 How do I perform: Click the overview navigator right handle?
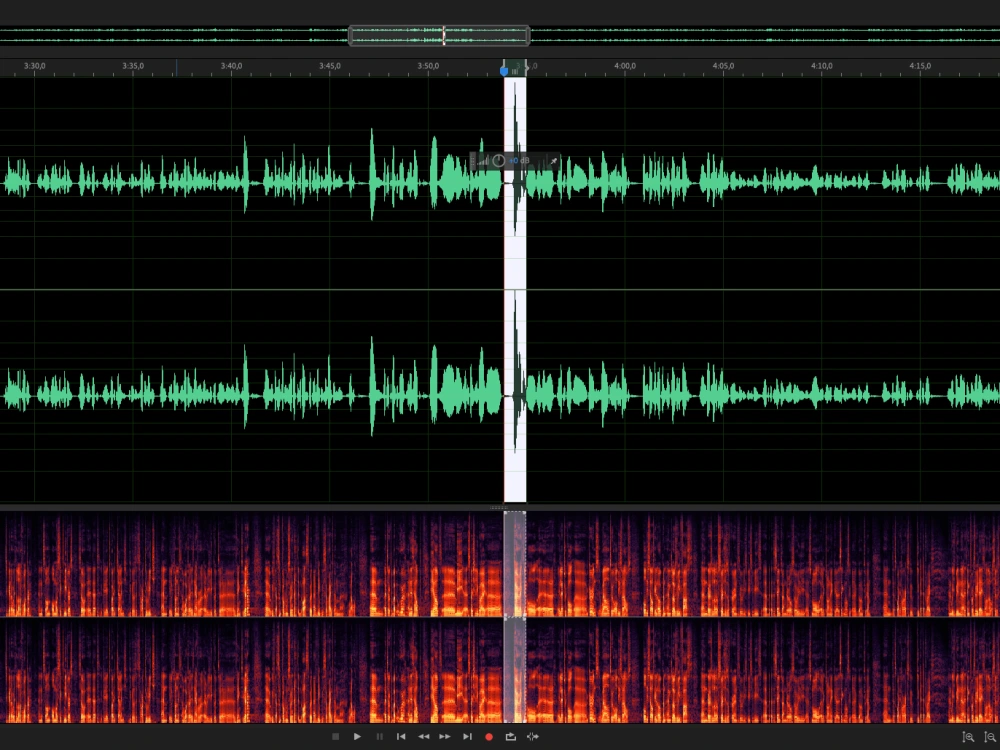[528, 35]
